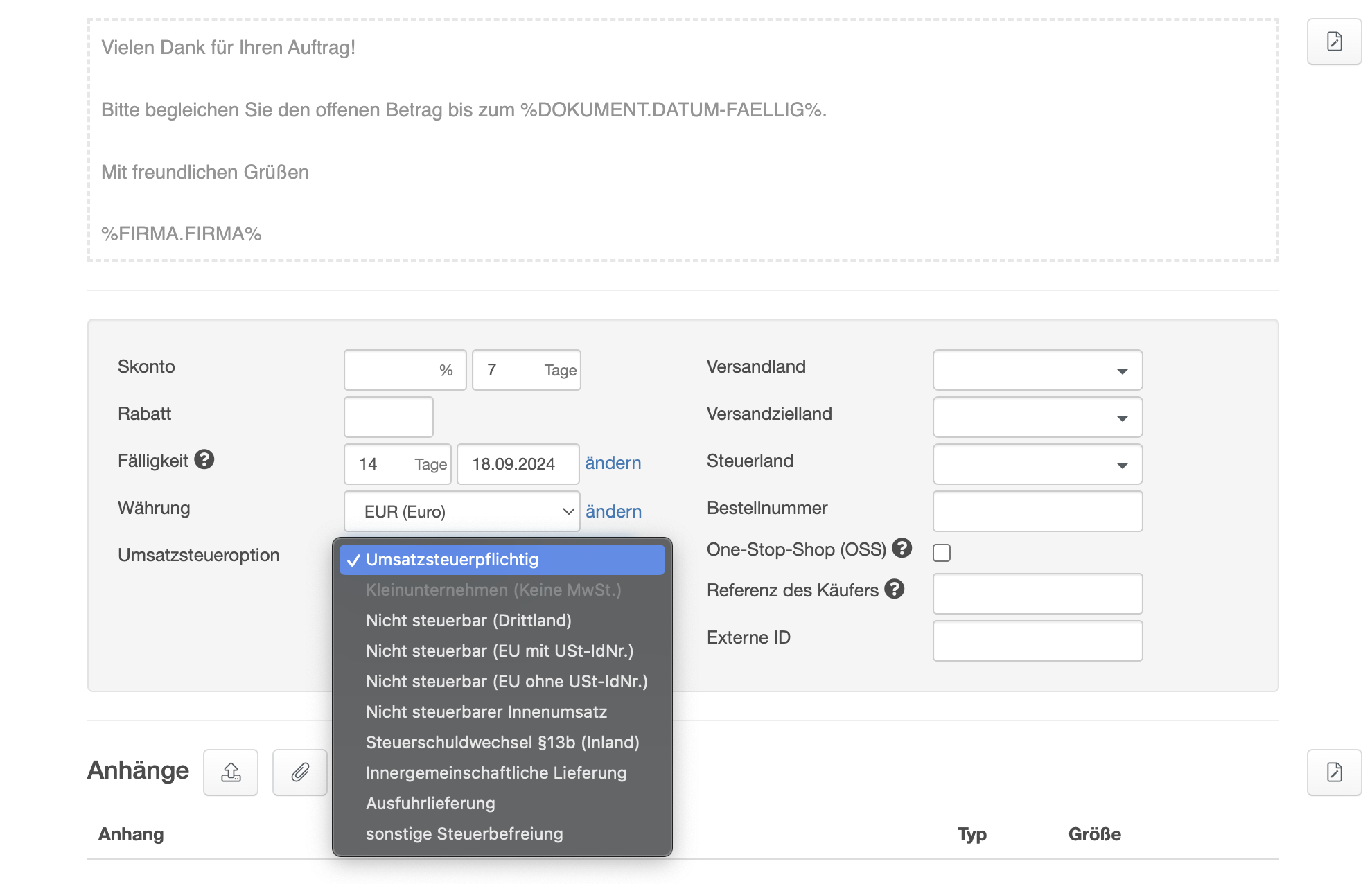Open the Versandland dropdown
Image resolution: width=1372 pixels, height=884 pixels.
1037,370
